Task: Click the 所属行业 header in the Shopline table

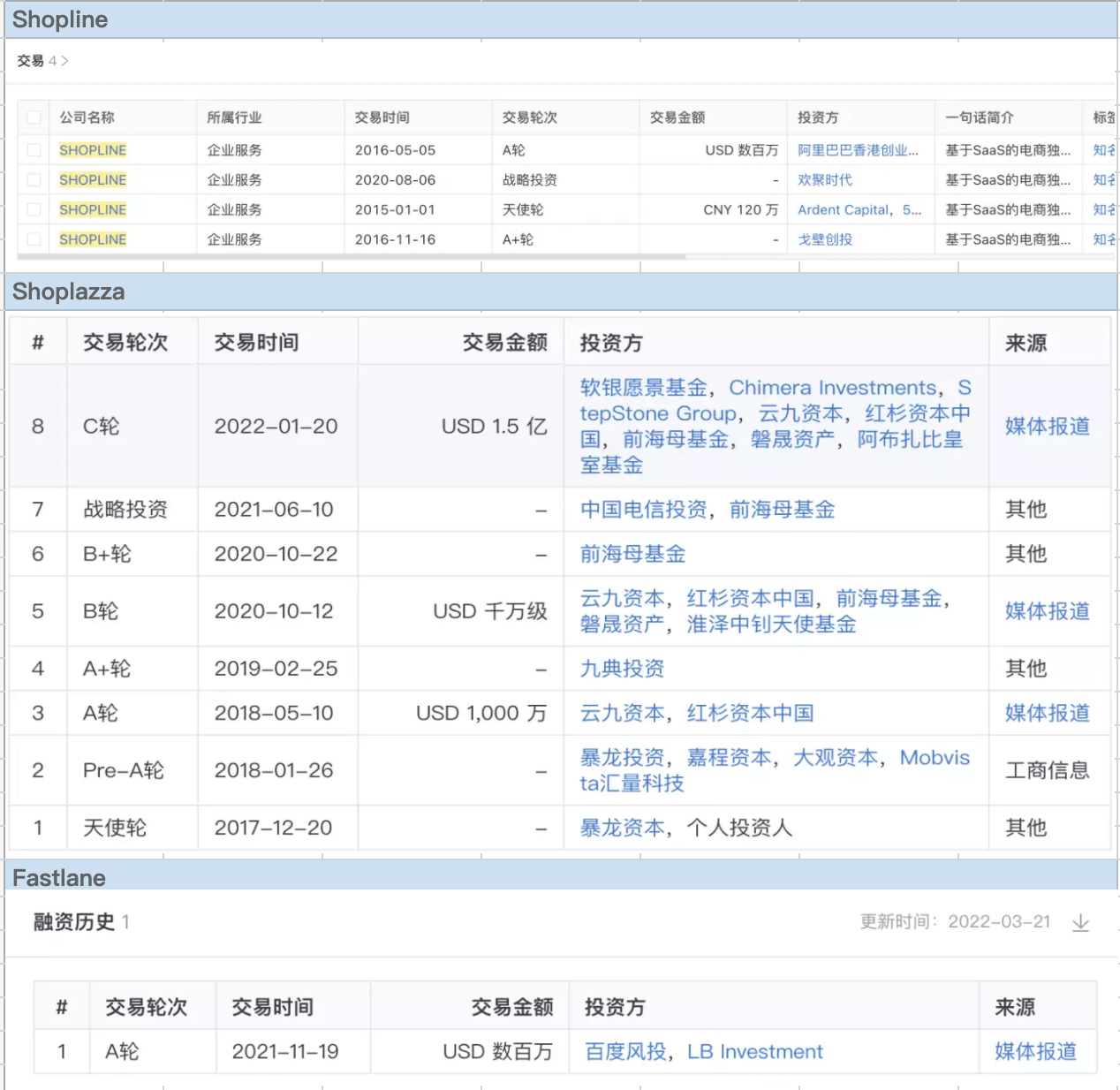Action: (x=234, y=117)
